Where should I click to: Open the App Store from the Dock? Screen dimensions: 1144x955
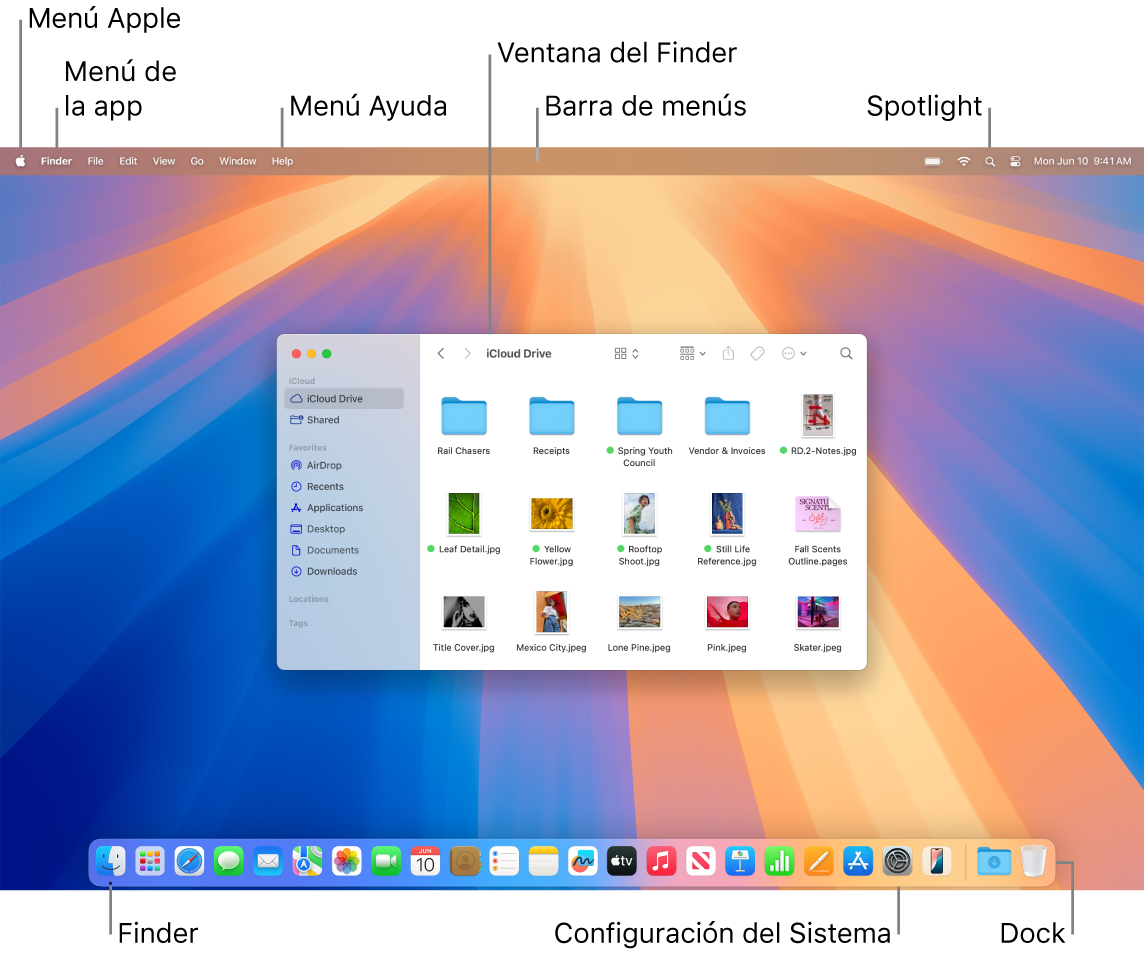click(x=858, y=861)
